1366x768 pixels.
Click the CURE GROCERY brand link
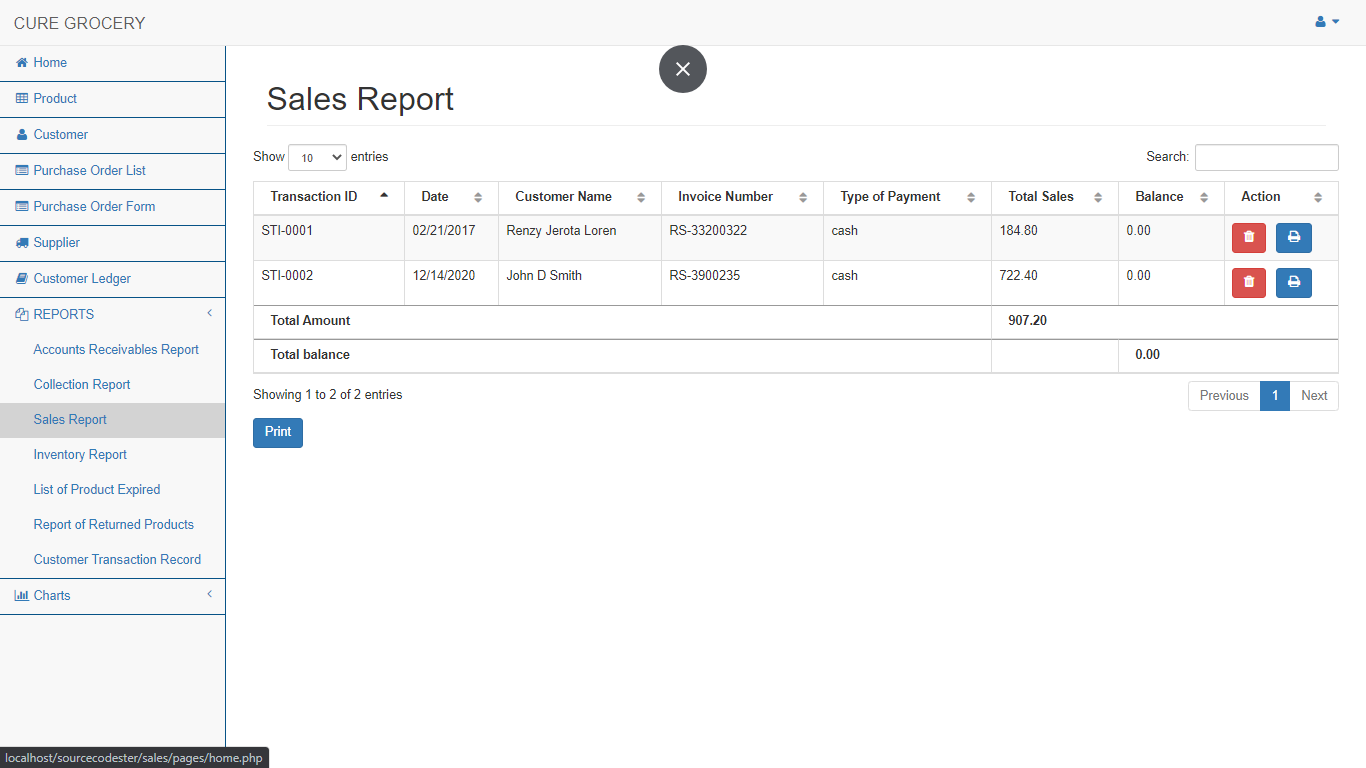[79, 23]
